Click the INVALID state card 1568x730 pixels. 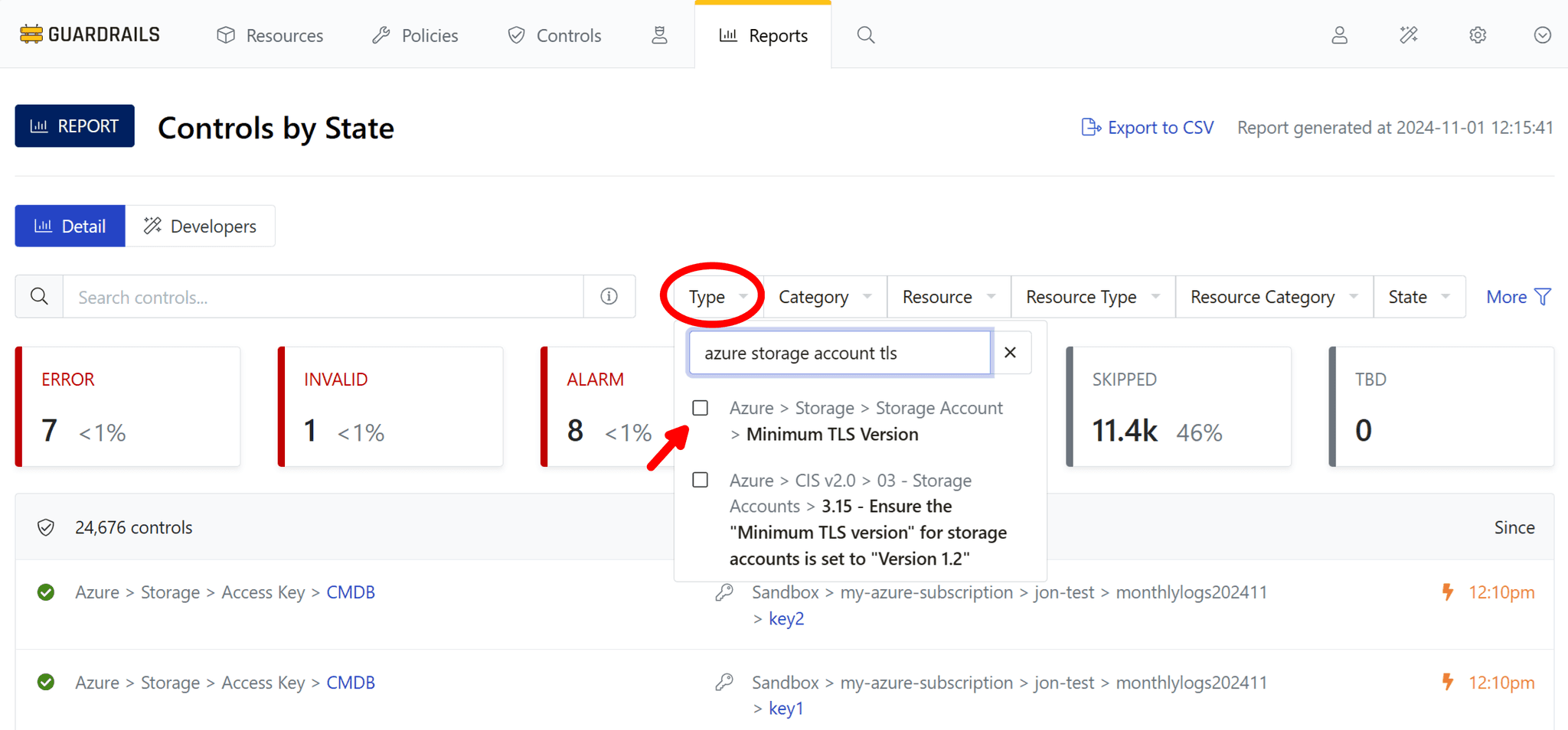point(390,406)
